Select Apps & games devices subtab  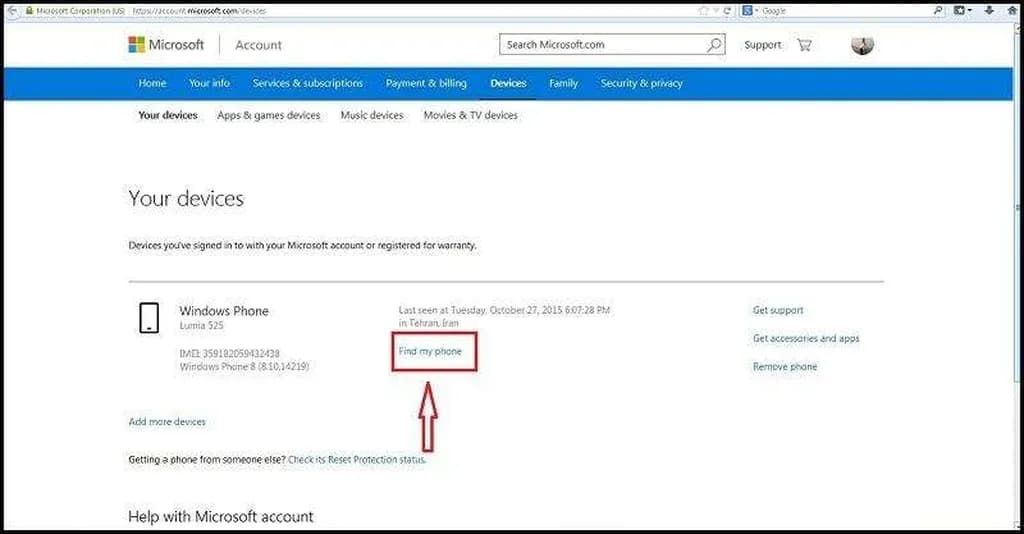click(269, 115)
